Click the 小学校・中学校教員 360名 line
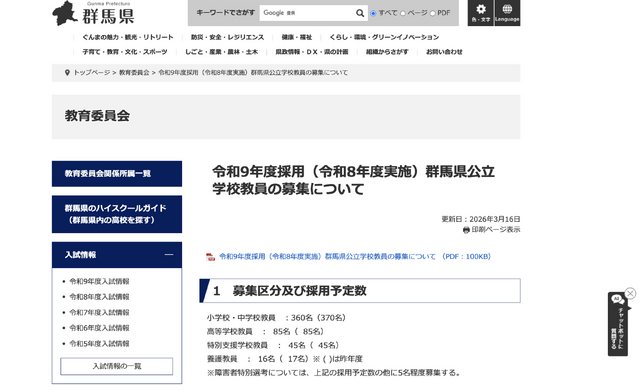 (276, 318)
